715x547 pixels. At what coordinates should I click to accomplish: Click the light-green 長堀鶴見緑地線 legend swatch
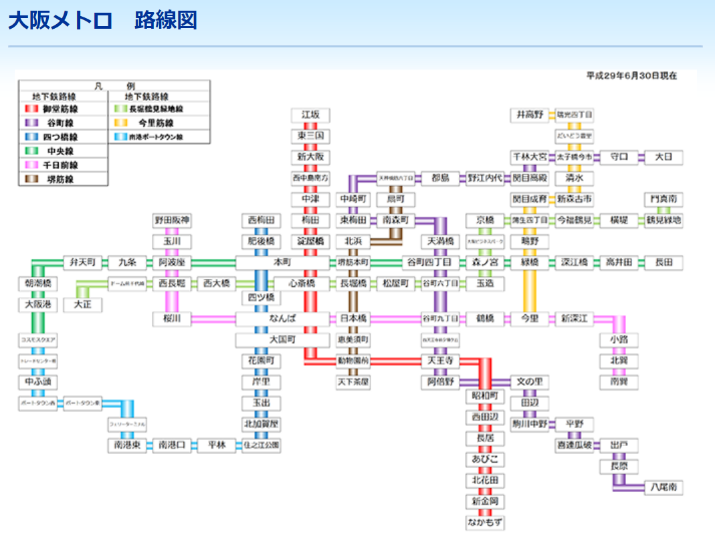click(x=121, y=109)
